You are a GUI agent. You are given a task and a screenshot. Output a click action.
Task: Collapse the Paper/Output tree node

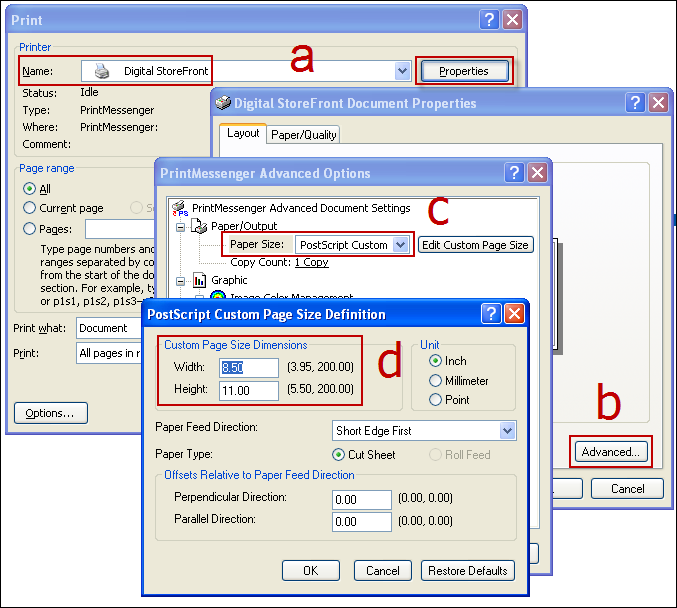tap(180, 227)
